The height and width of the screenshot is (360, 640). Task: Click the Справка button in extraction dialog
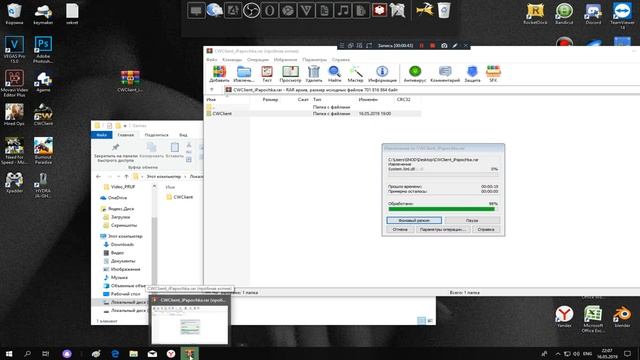click(486, 229)
